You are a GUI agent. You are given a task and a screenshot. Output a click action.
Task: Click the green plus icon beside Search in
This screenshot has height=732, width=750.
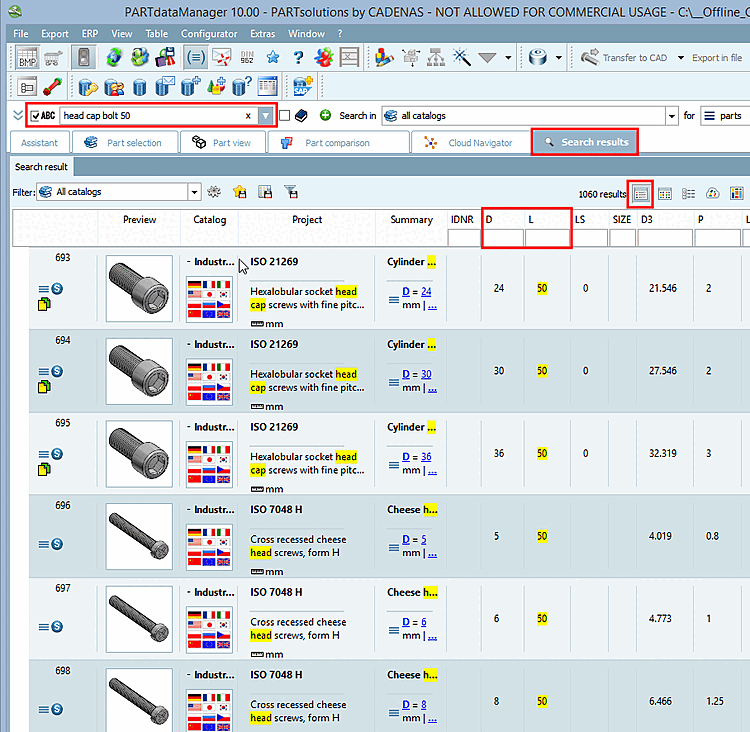(x=325, y=116)
